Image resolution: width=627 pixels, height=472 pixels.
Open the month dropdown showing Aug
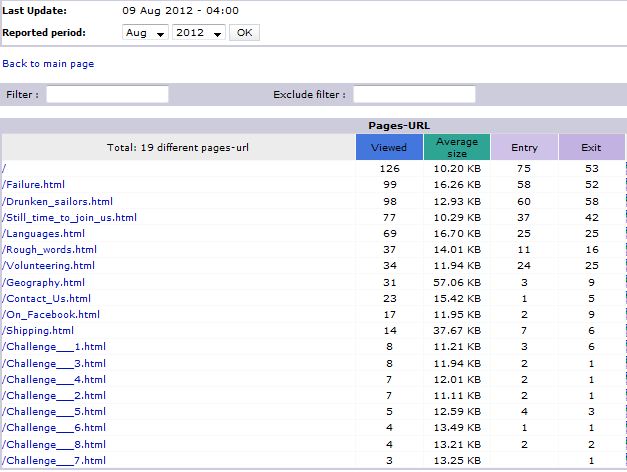click(145, 33)
